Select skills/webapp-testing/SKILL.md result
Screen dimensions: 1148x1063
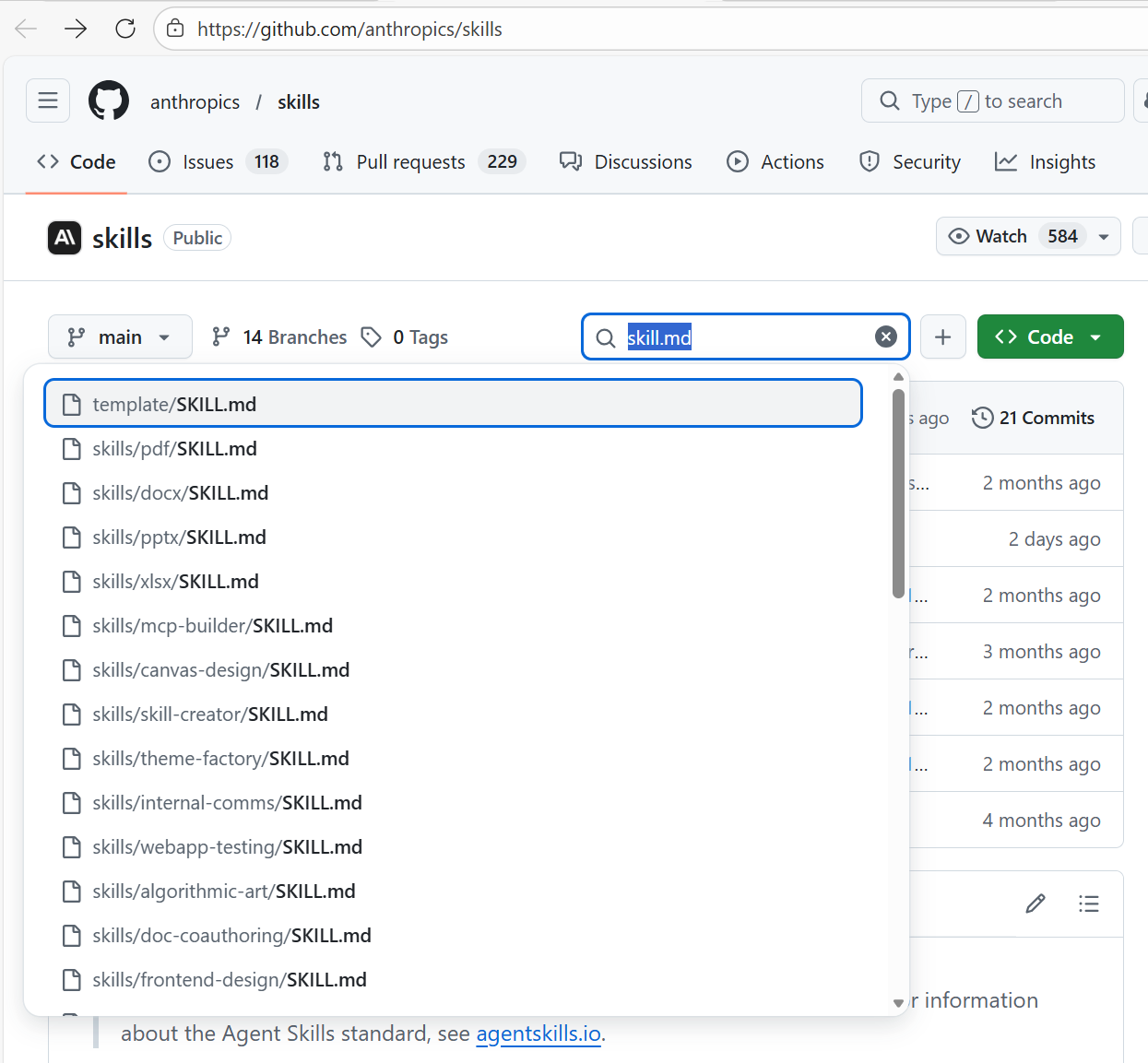point(453,846)
